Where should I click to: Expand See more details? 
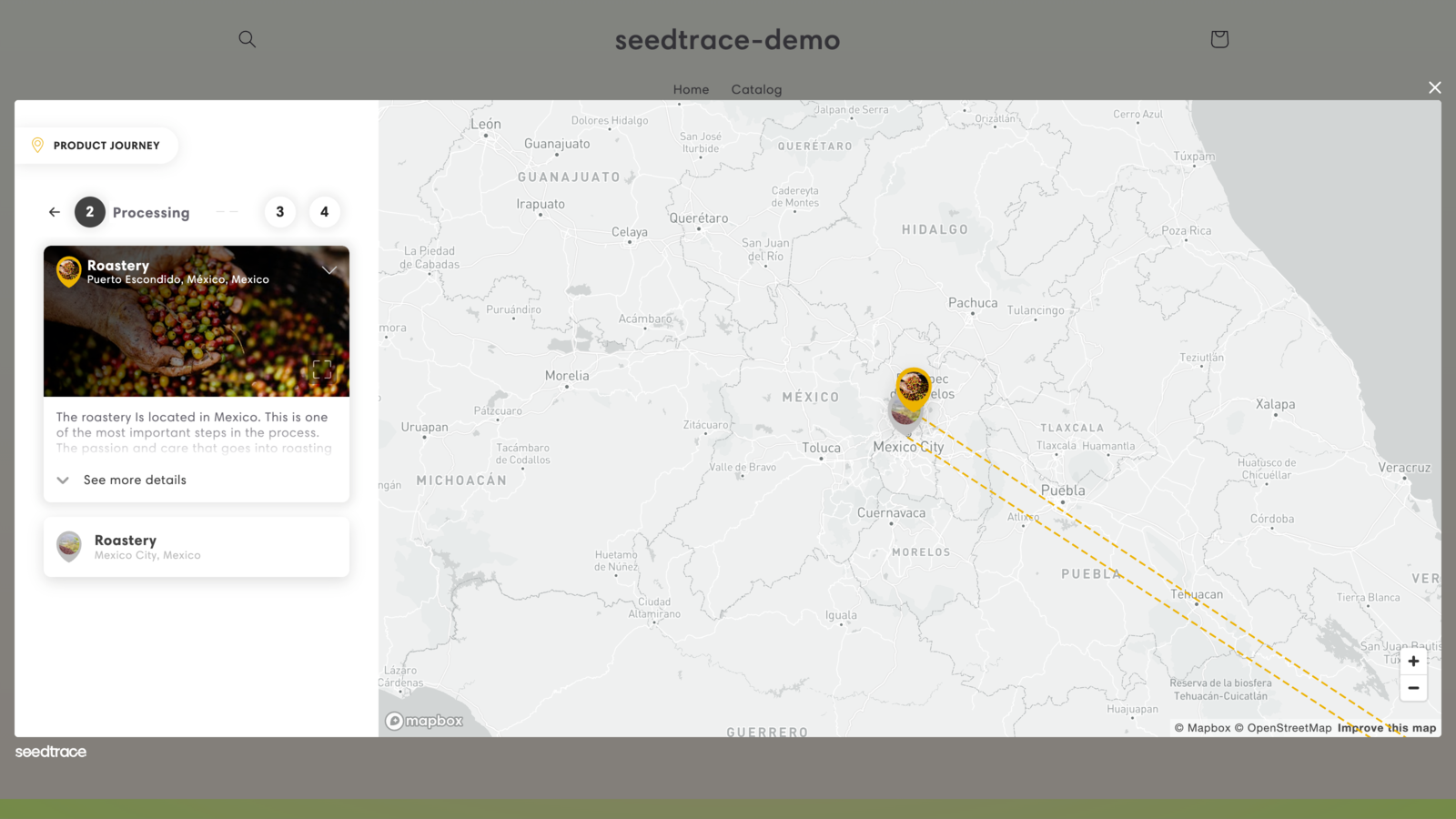[134, 480]
